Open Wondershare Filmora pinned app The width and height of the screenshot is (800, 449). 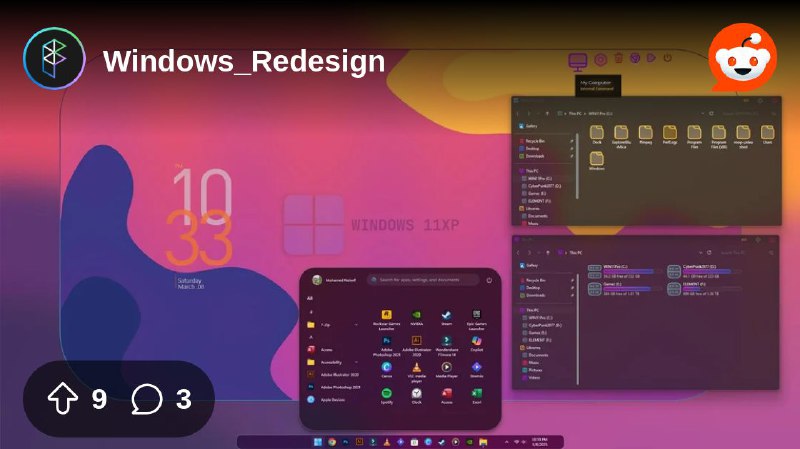(446, 346)
